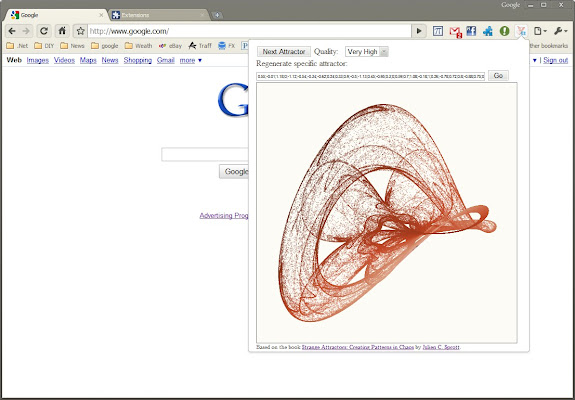Open the blue puzzle piece extension
The image size is (575, 400).
[488, 31]
